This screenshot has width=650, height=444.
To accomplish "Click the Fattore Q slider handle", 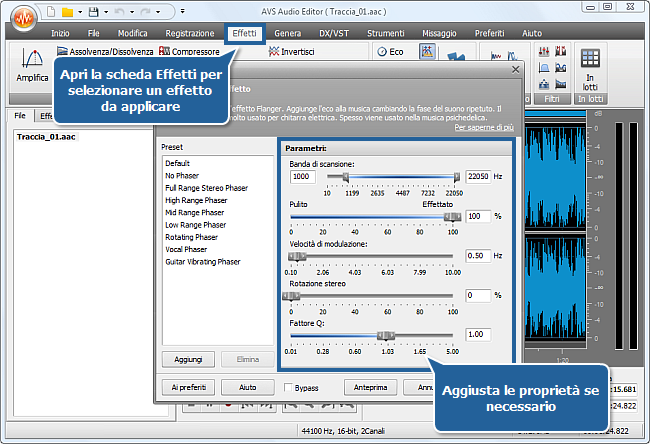I will click(382, 335).
